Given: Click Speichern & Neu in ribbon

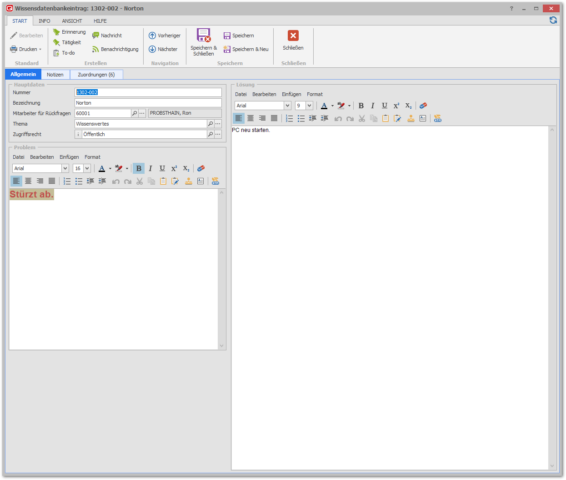Looking at the screenshot, I should (x=246, y=49).
